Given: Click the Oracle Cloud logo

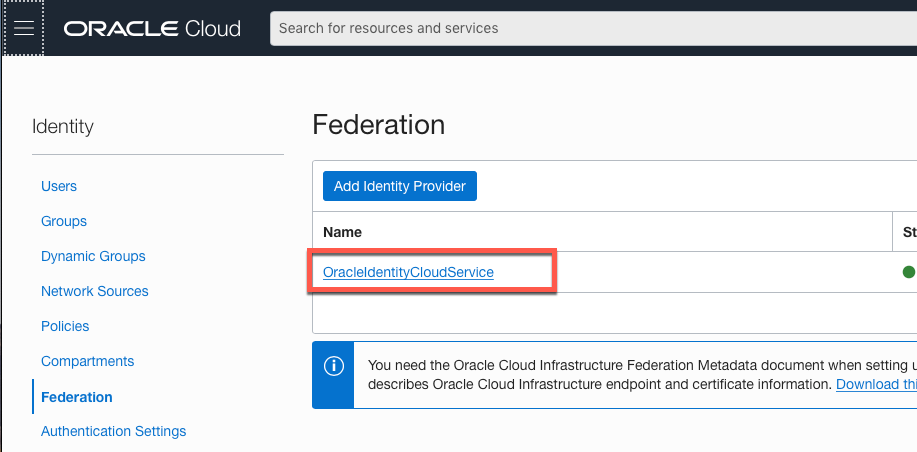Looking at the screenshot, I should pyautogui.click(x=152, y=28).
